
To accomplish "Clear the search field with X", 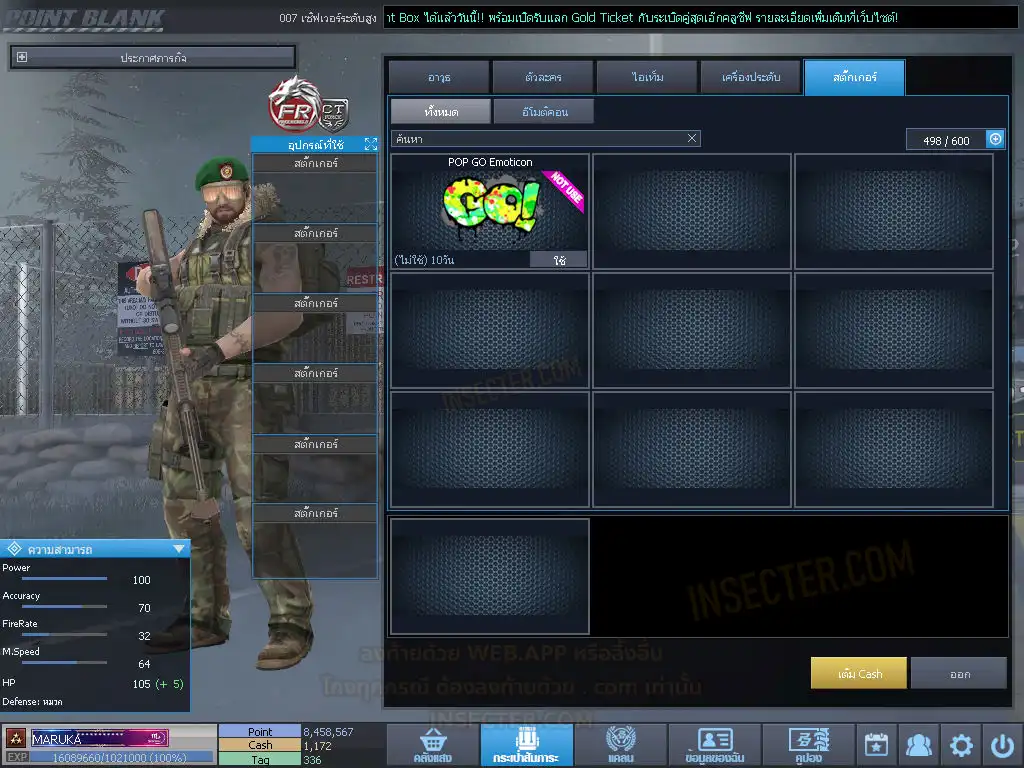I will tap(692, 139).
